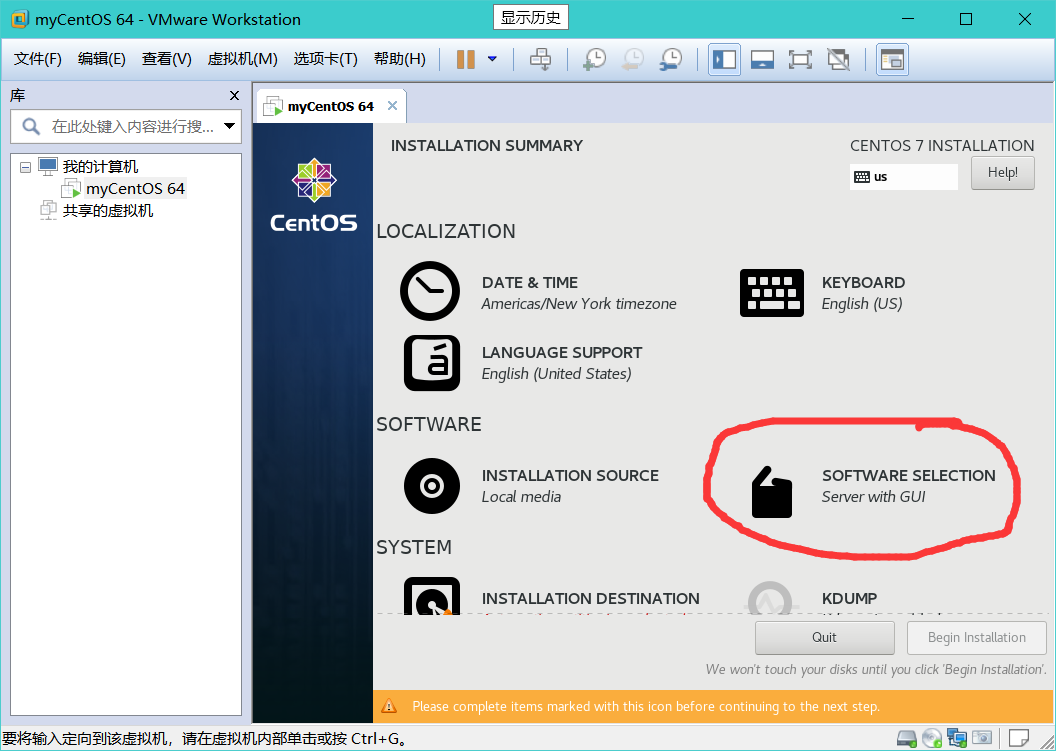Click the network adapter status bar icon
The height and width of the screenshot is (751, 1056).
tap(956, 738)
